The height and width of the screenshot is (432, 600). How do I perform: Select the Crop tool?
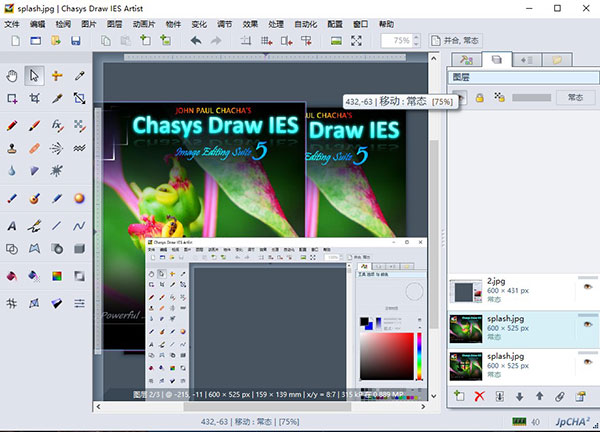click(x=34, y=99)
